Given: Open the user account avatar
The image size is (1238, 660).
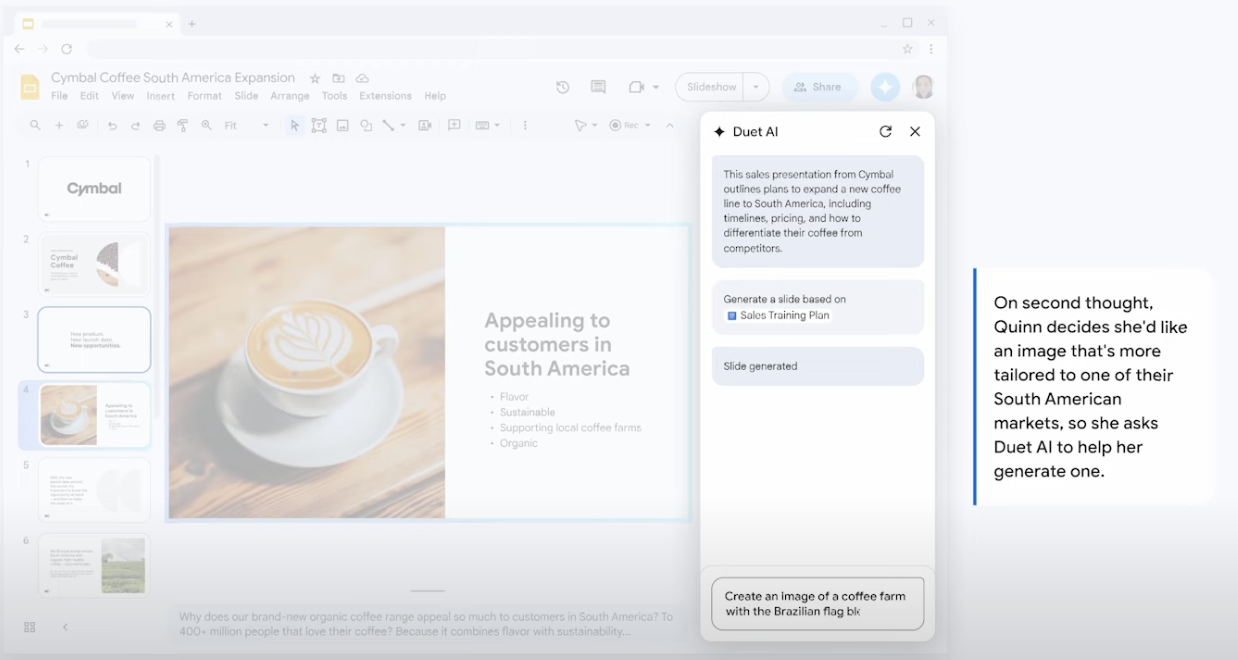Looking at the screenshot, I should point(923,87).
